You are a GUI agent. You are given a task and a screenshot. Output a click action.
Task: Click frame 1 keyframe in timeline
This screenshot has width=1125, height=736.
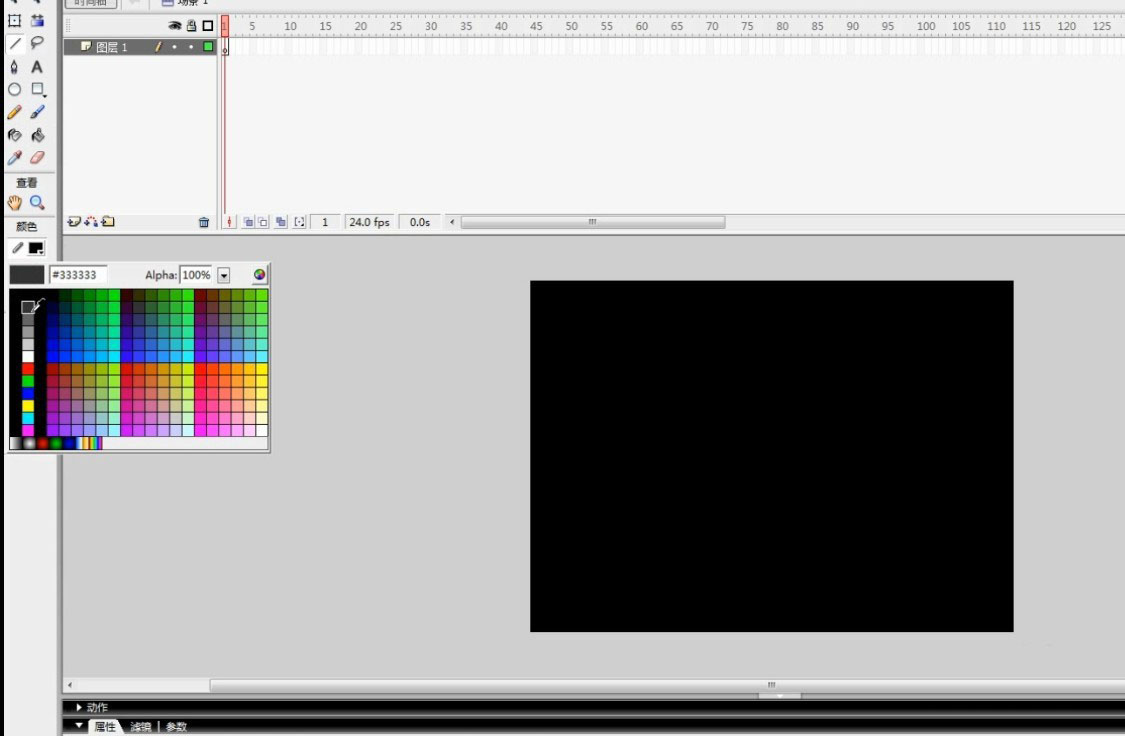(225, 47)
